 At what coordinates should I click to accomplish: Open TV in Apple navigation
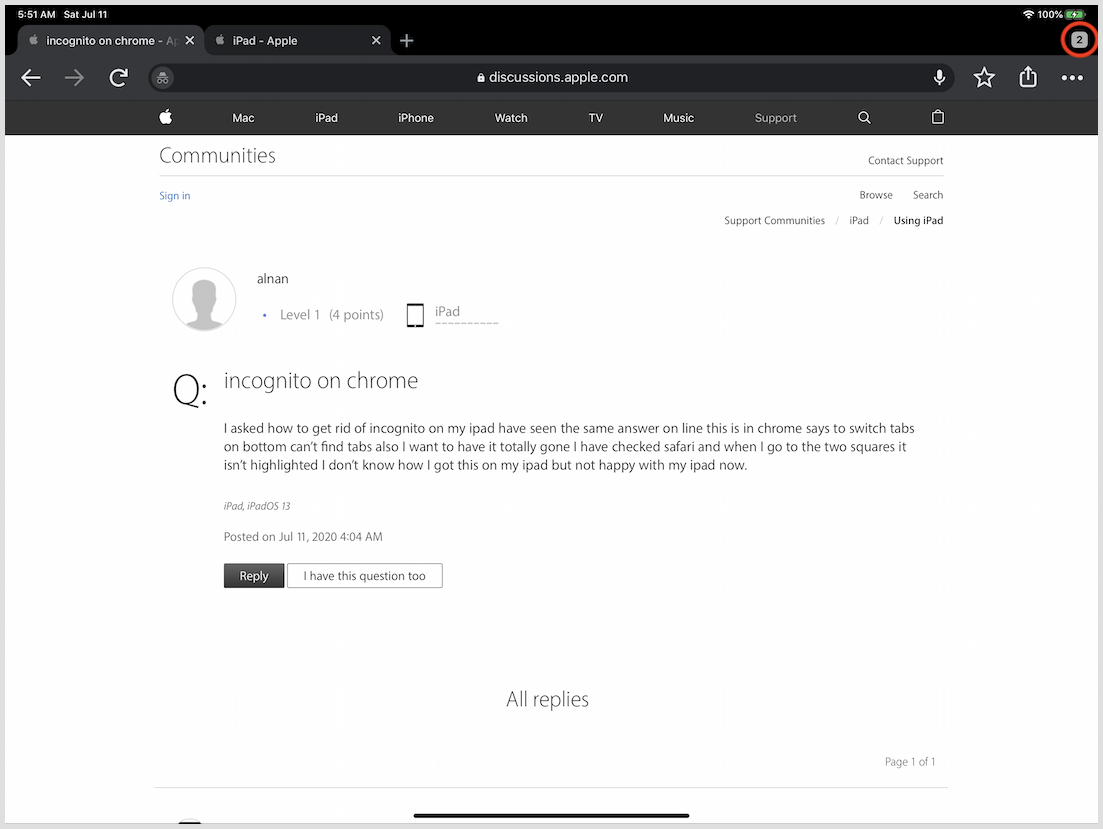(x=596, y=118)
